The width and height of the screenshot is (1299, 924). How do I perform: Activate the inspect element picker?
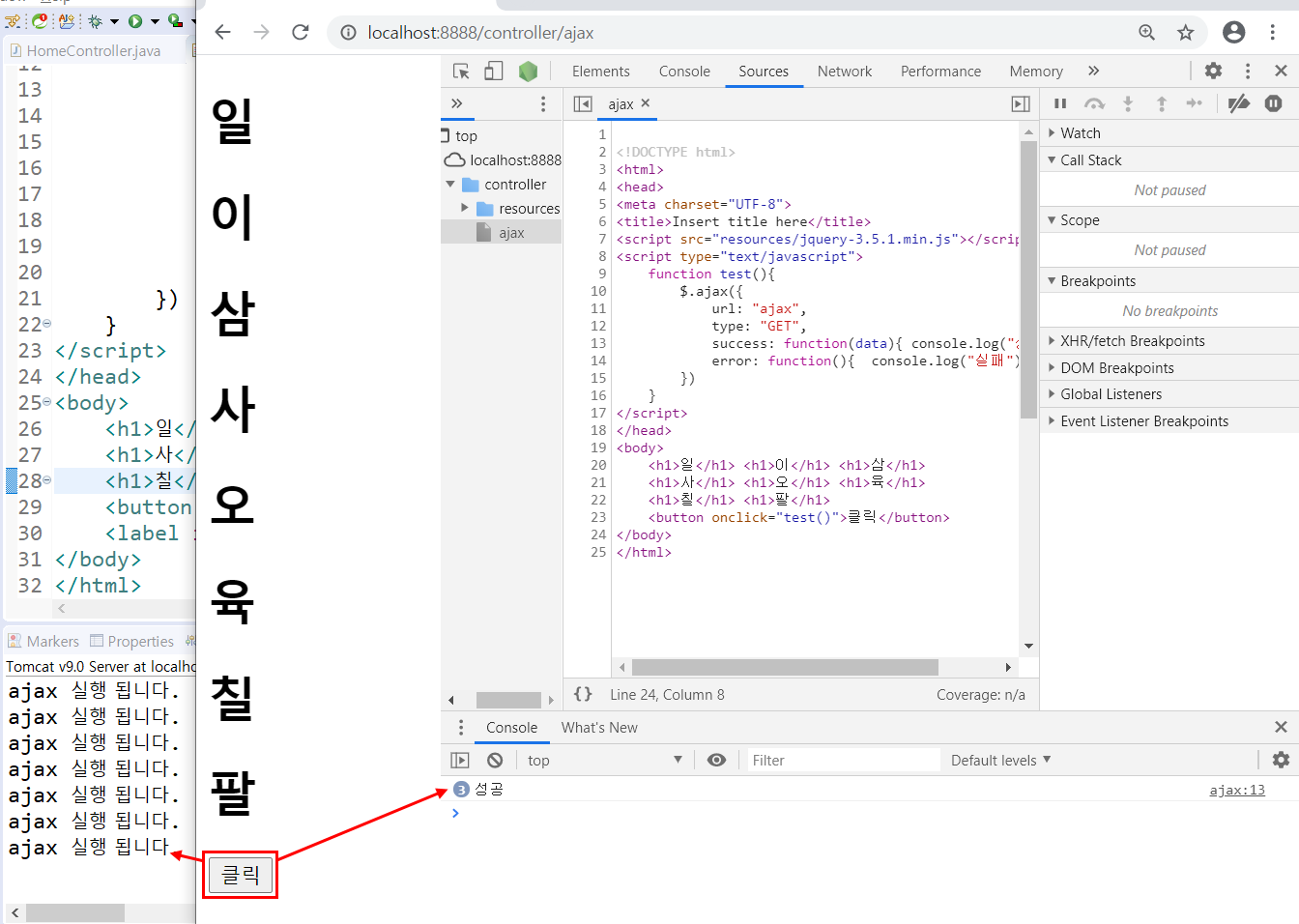(x=461, y=71)
